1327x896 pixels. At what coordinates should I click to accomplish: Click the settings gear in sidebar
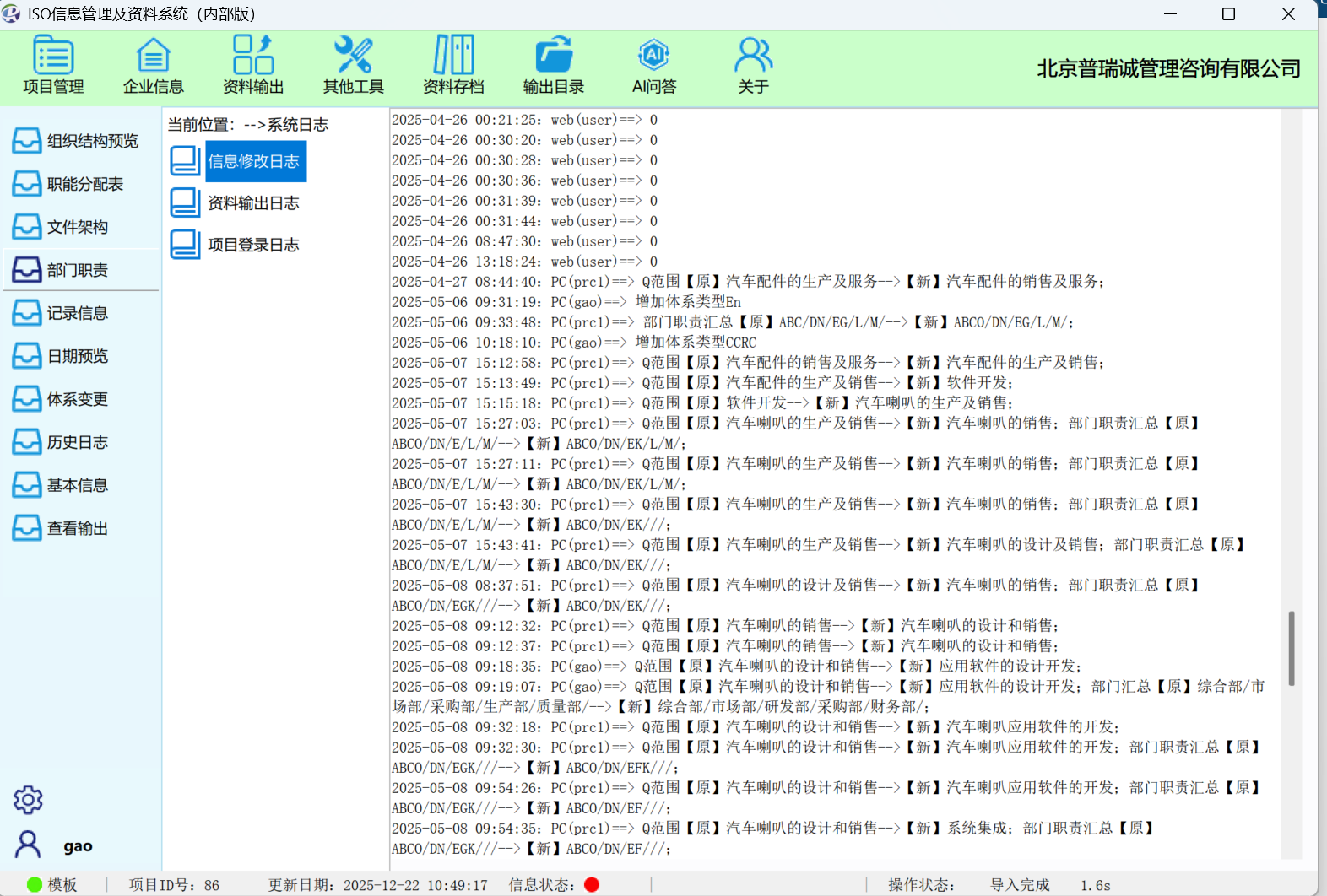[28, 799]
